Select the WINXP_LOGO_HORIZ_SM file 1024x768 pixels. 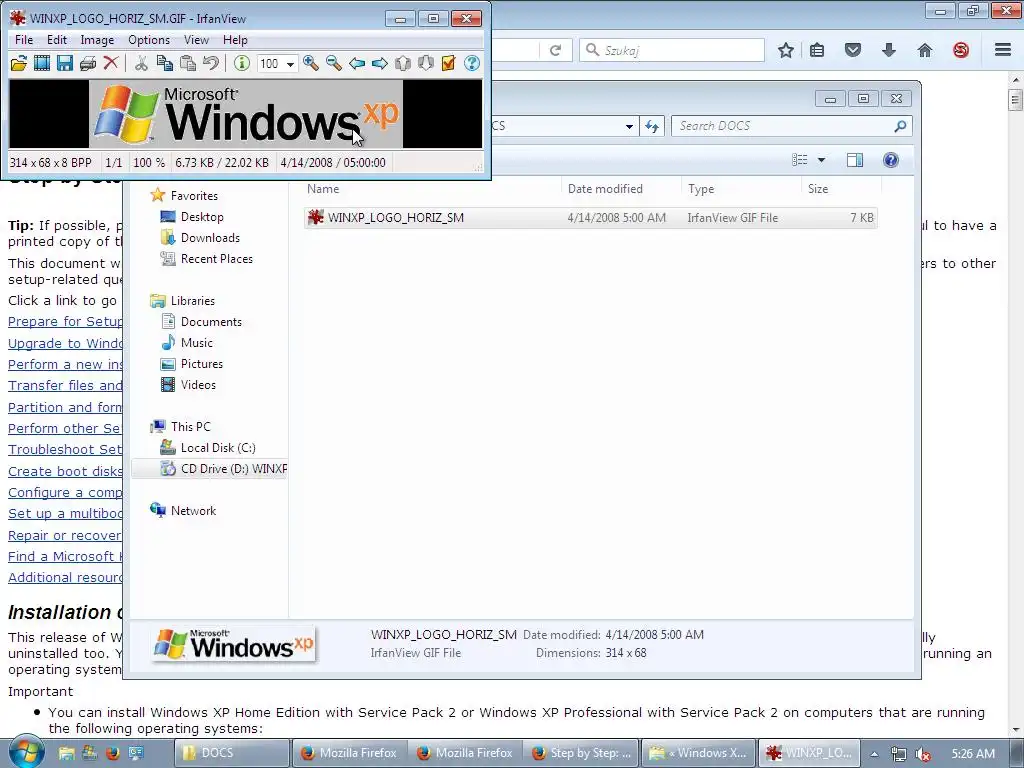pyautogui.click(x=590, y=218)
